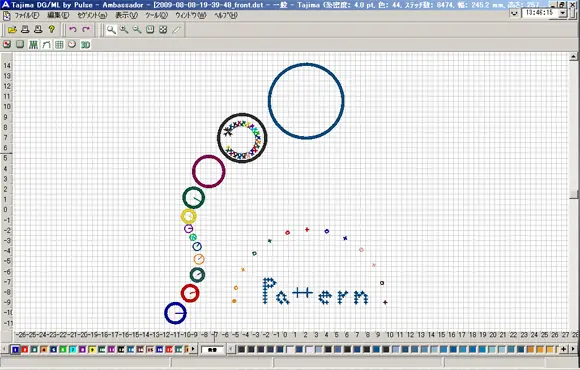Select needle color 7 cyan swatch
Screen dimensions: 580x370
(73, 349)
